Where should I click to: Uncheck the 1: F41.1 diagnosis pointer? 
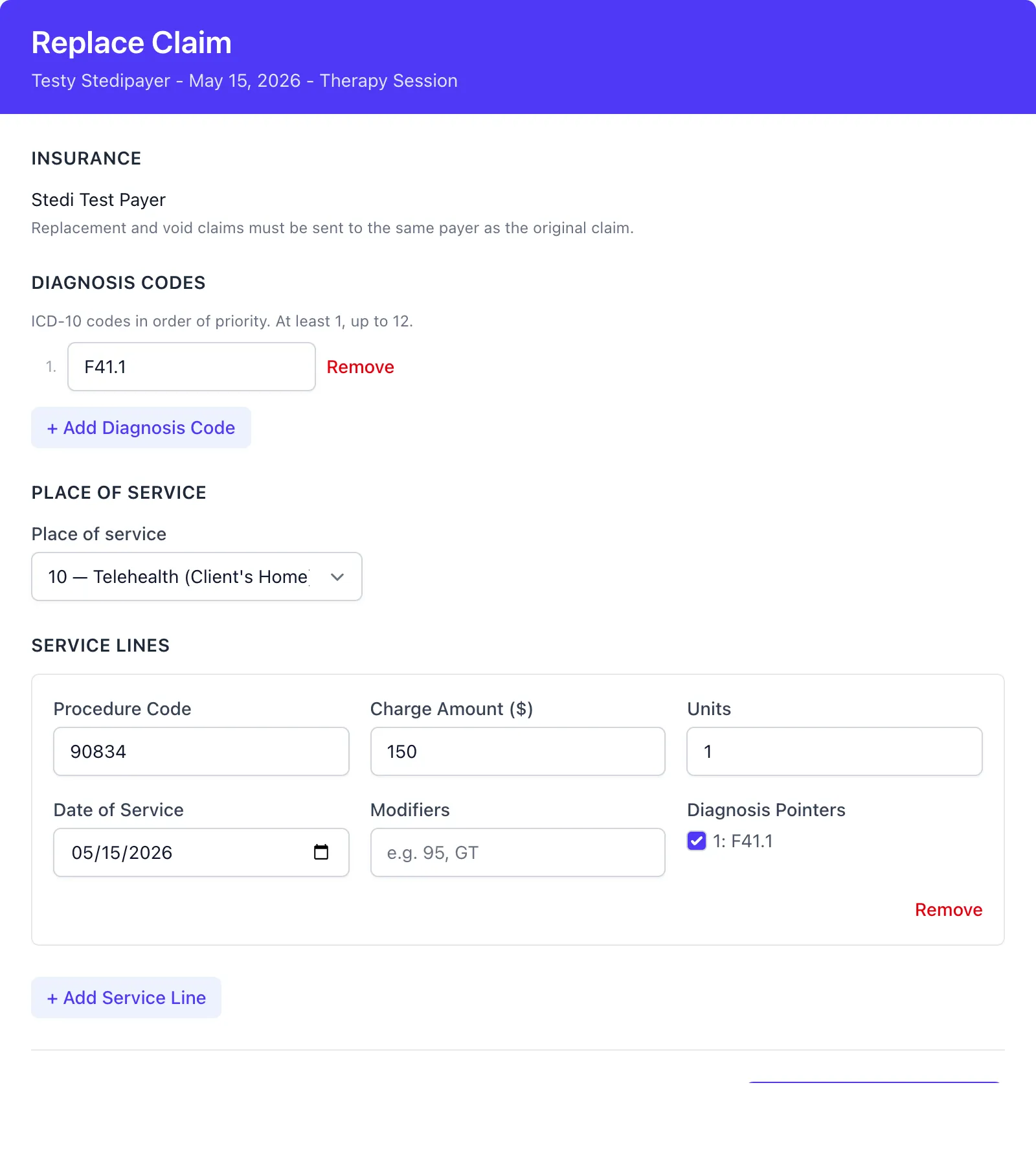[697, 841]
